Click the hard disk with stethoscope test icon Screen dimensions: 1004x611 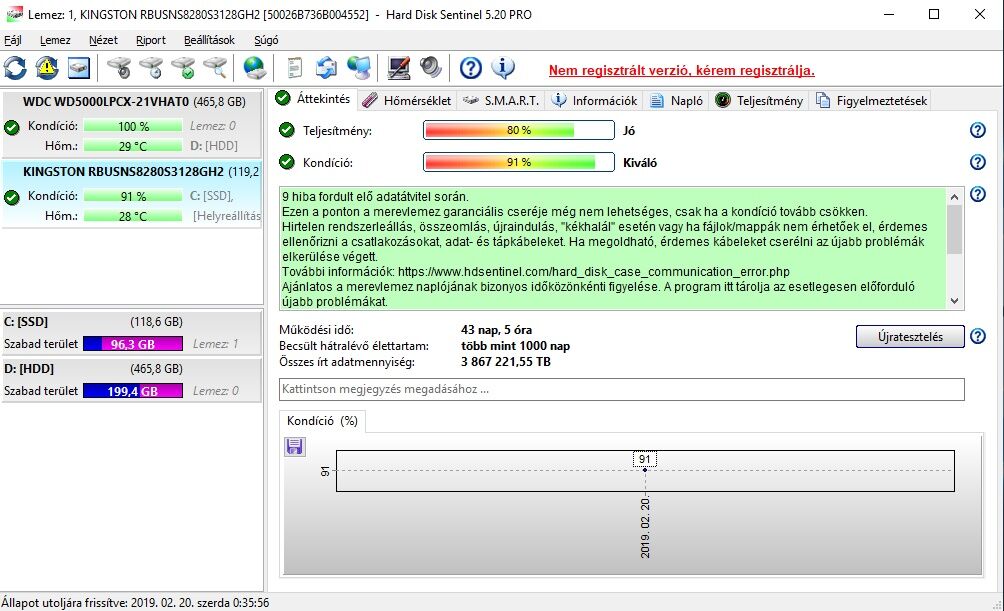pyautogui.click(x=119, y=68)
